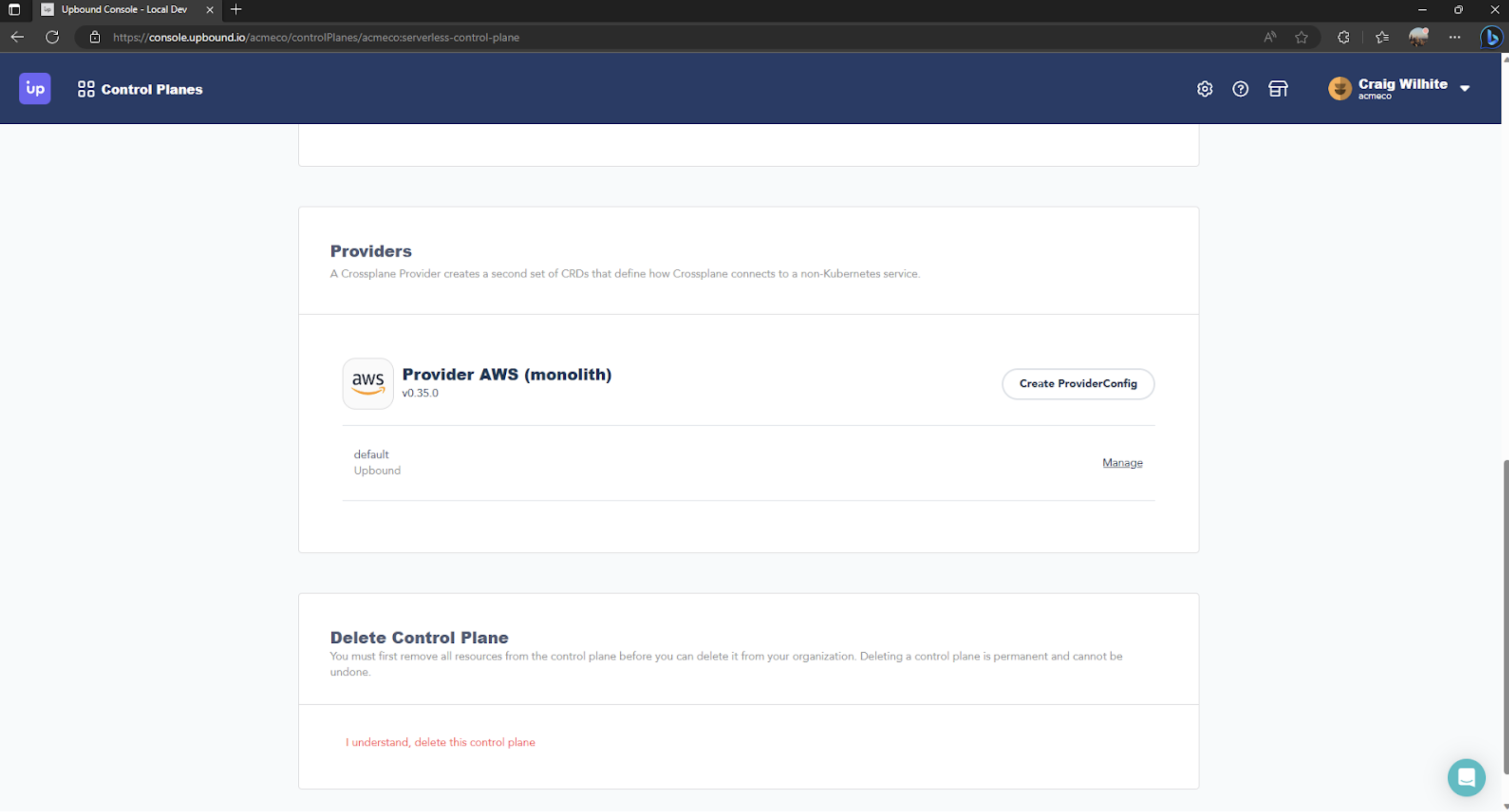This screenshot has height=812, width=1509.
Task: Click I understand, delete this control plane
Action: [x=440, y=742]
